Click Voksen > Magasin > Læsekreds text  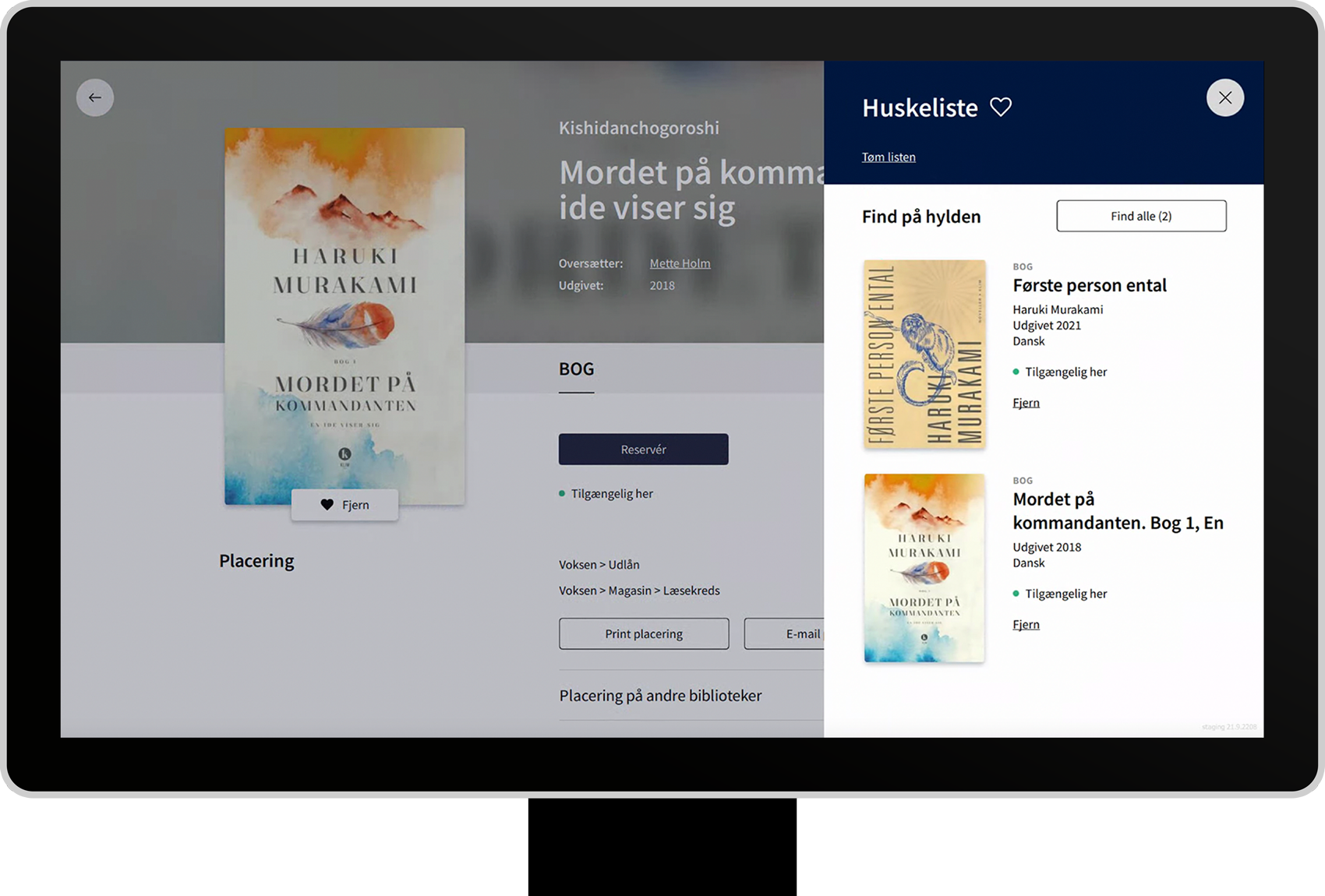pyautogui.click(x=639, y=591)
